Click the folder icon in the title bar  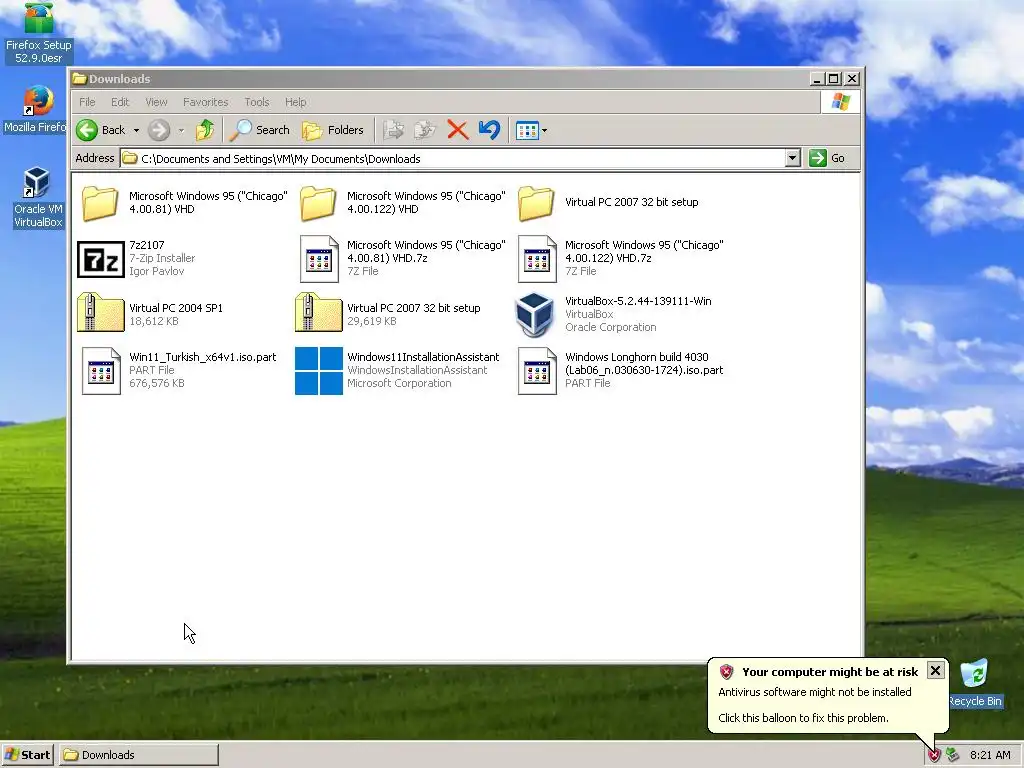click(80, 79)
